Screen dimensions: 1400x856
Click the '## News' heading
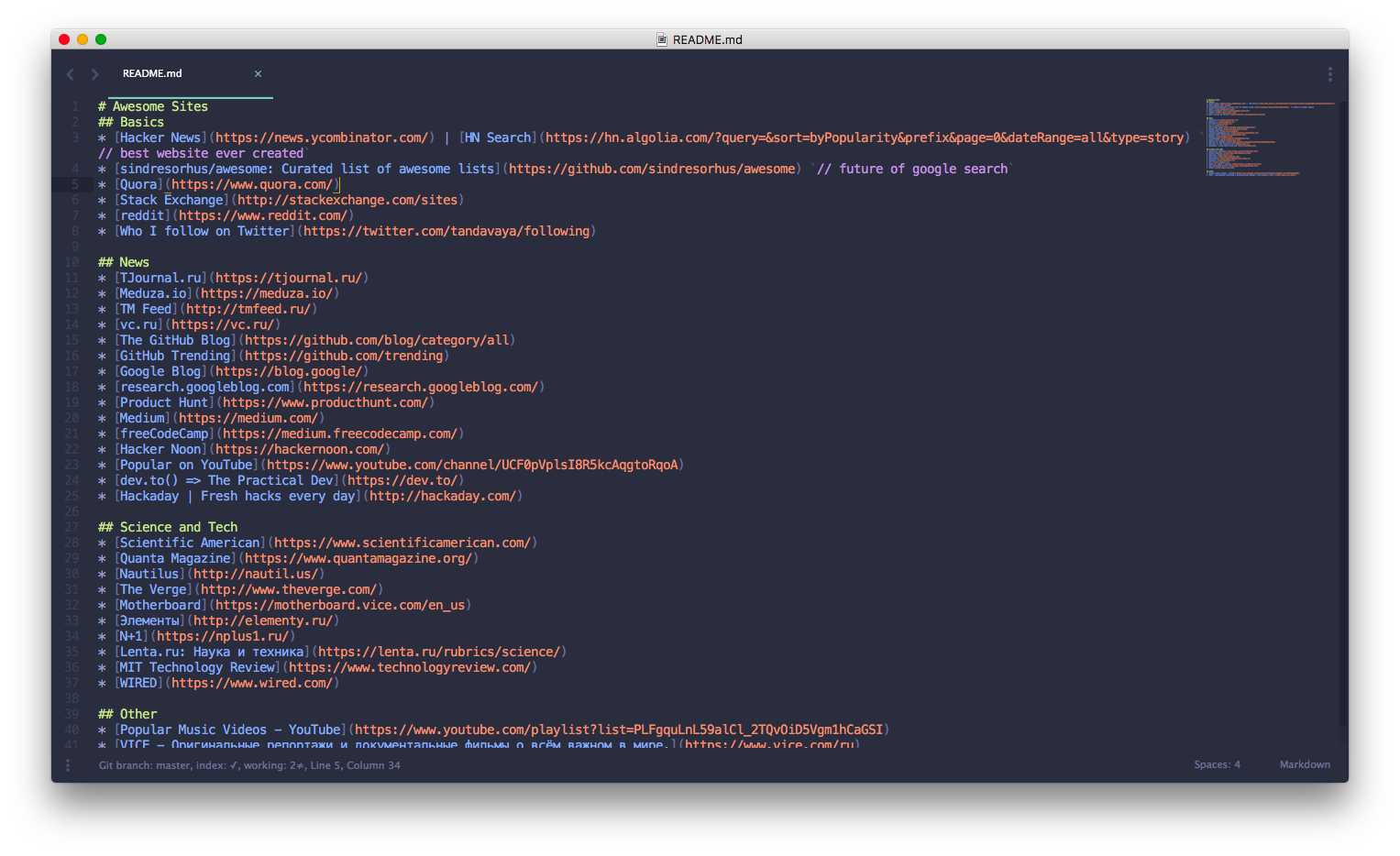point(124,262)
